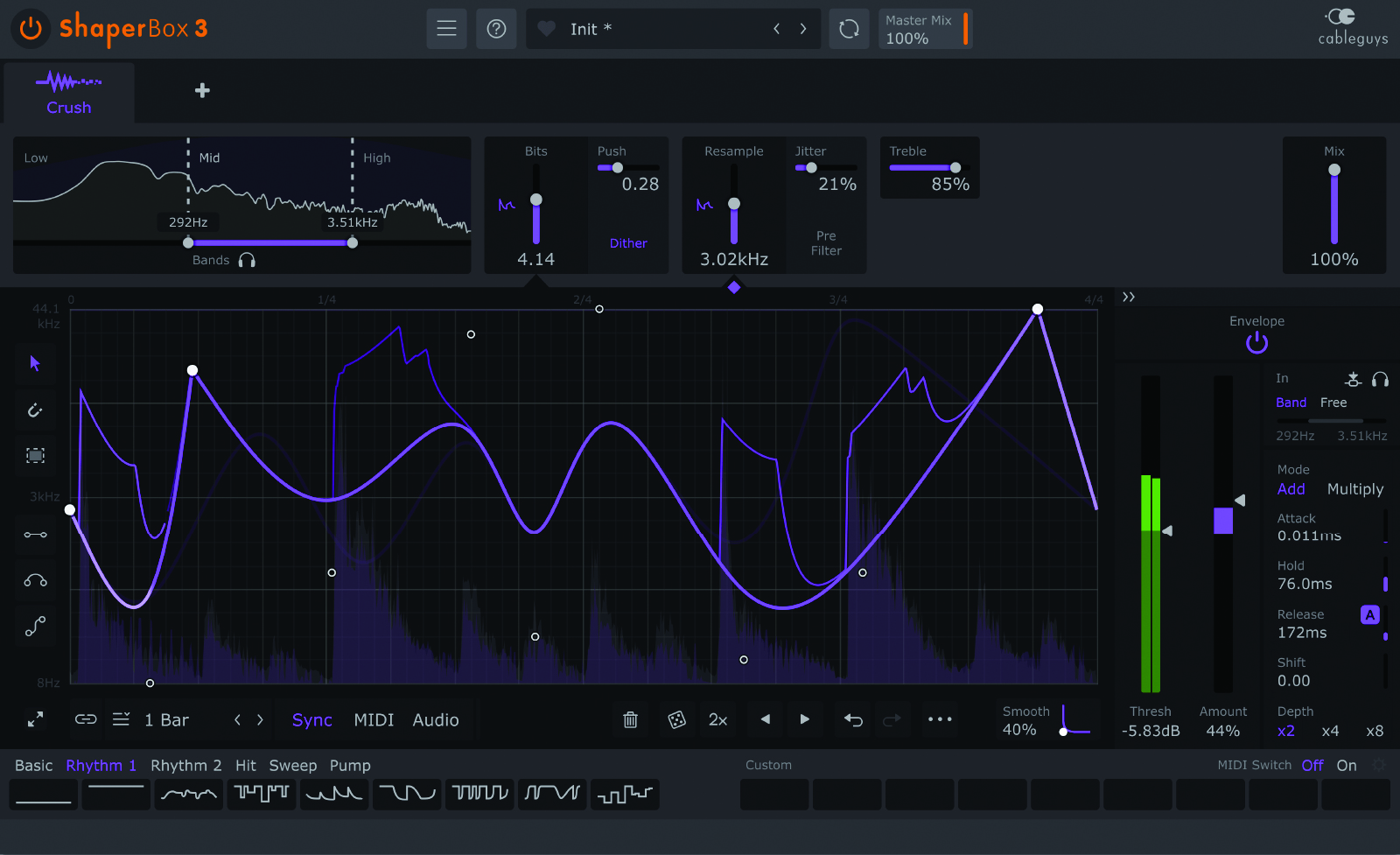1400x855 pixels.
Task: Toggle Dither on the Bits panel
Action: coord(628,243)
